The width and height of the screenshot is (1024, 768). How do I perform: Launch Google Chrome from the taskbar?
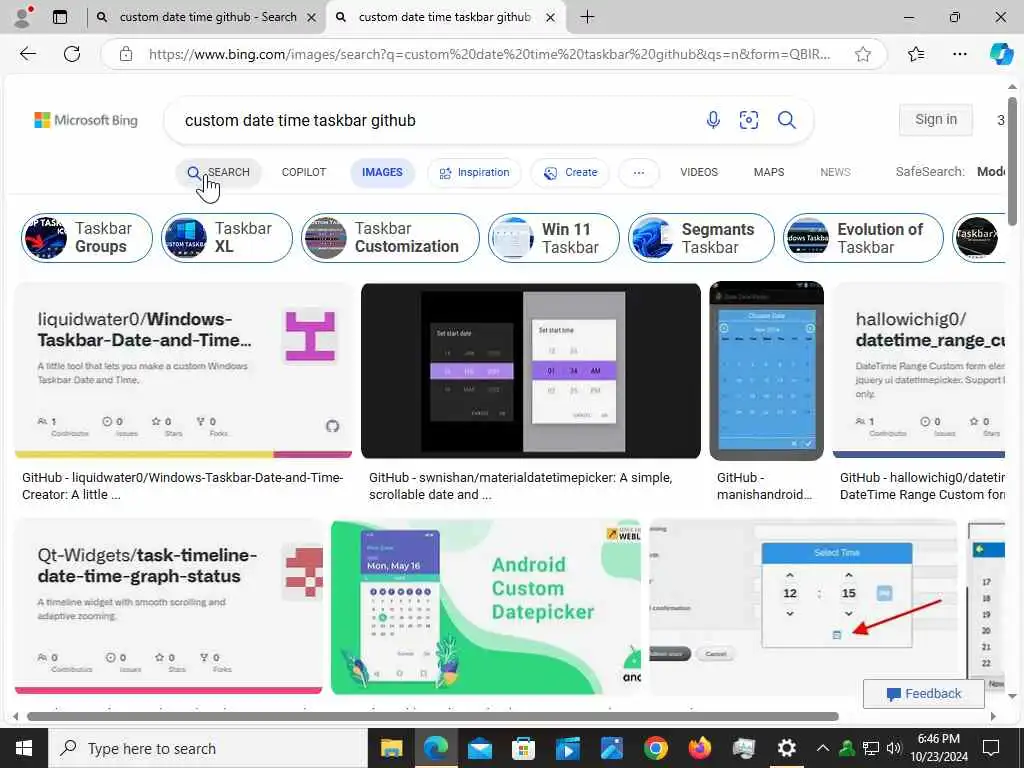(655, 748)
